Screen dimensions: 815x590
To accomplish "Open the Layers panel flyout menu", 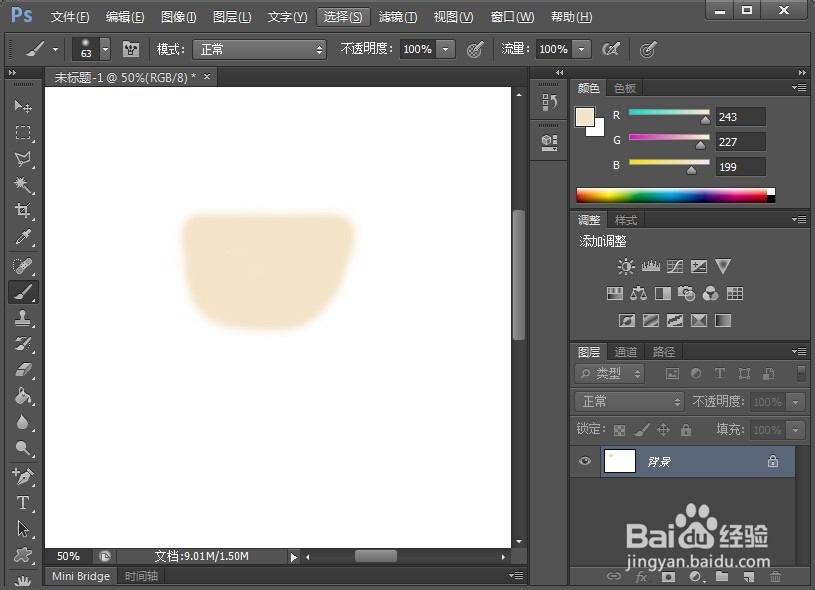I will (799, 351).
